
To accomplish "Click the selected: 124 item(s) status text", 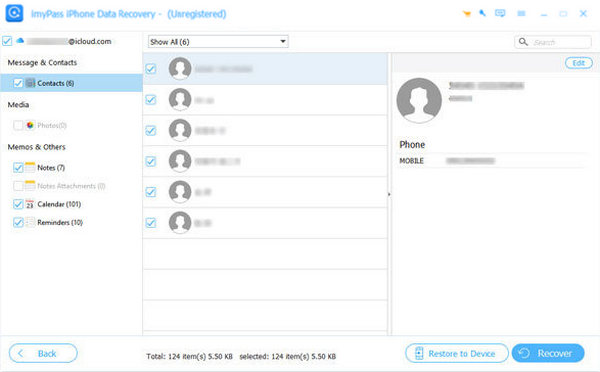I will (288, 356).
